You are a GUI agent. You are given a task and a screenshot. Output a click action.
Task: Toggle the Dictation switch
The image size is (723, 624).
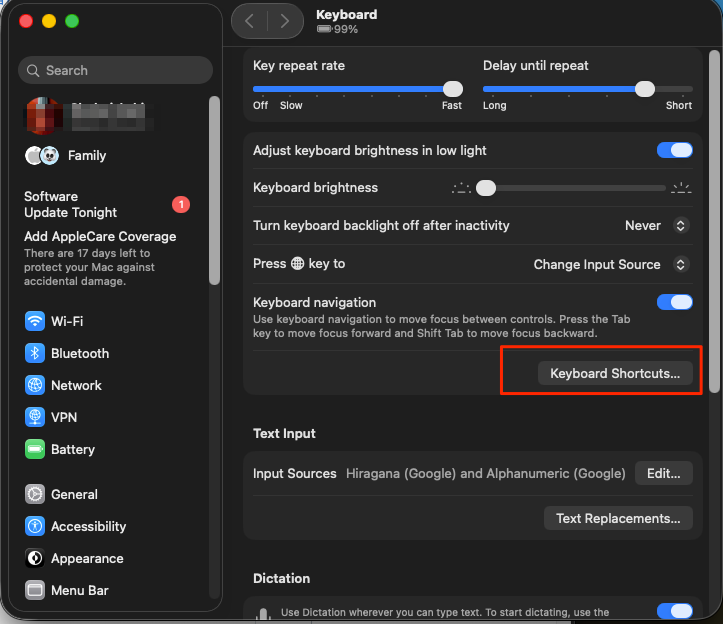(675, 611)
